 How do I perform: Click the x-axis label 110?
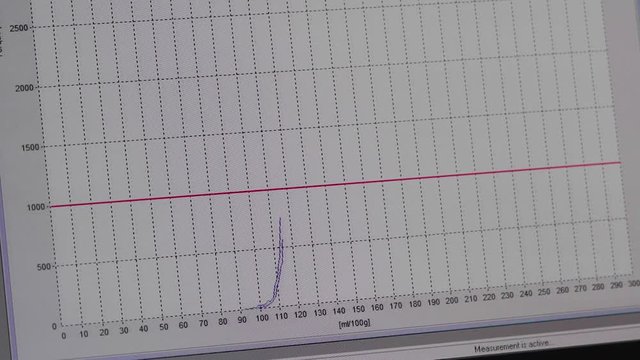coord(281,316)
